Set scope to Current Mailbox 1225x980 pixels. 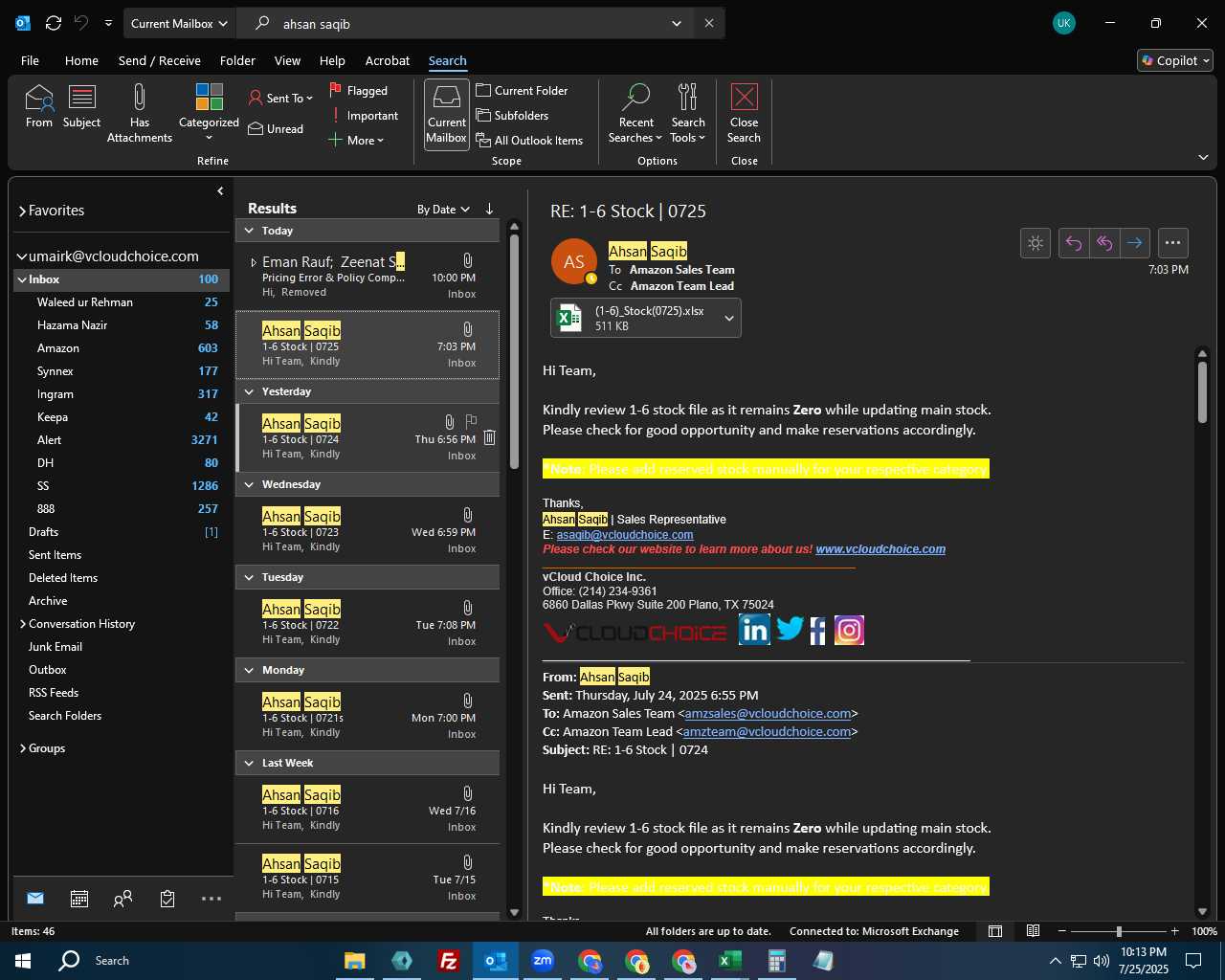pos(447,114)
